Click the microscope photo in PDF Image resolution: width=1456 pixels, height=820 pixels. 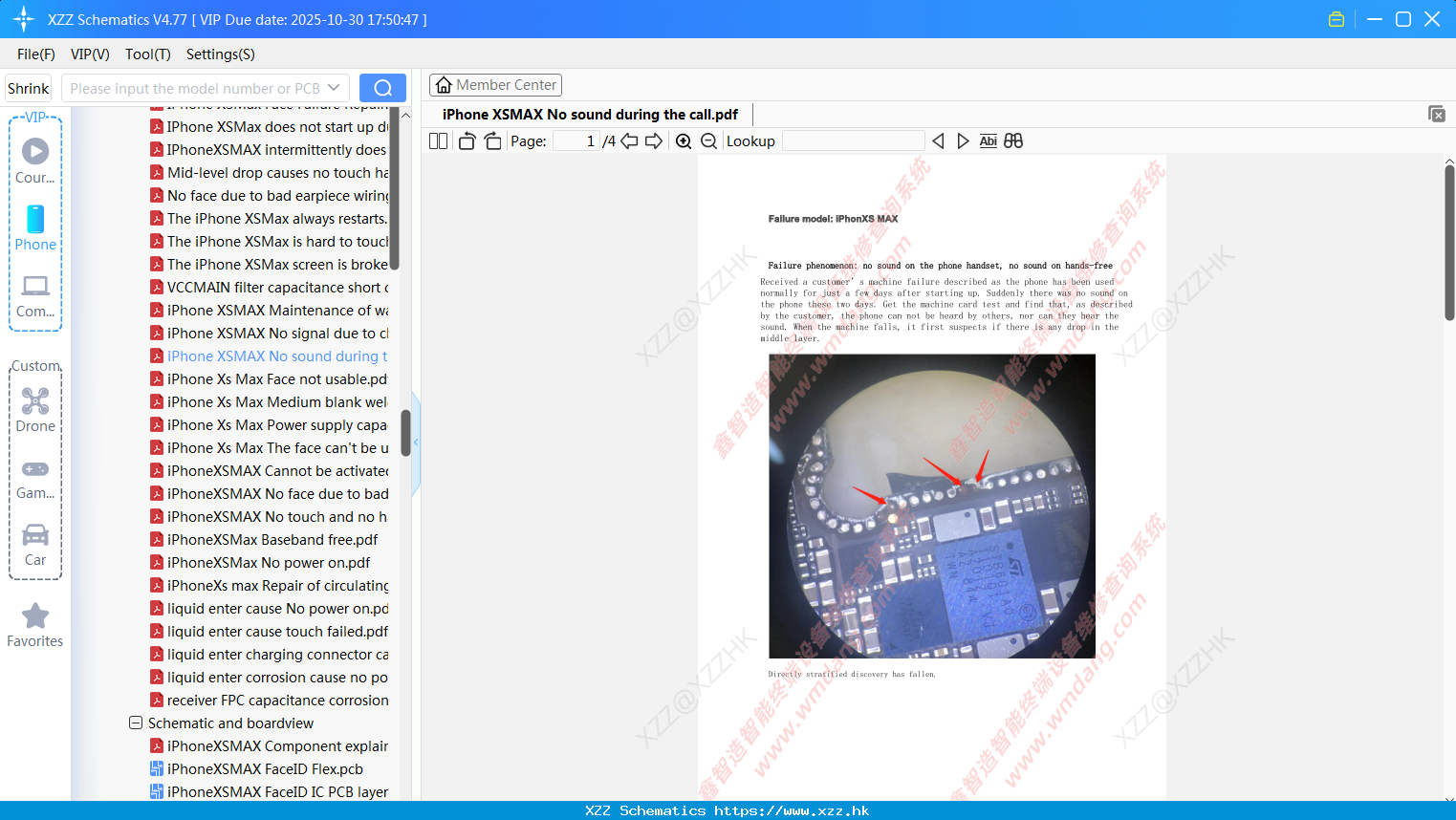932,506
